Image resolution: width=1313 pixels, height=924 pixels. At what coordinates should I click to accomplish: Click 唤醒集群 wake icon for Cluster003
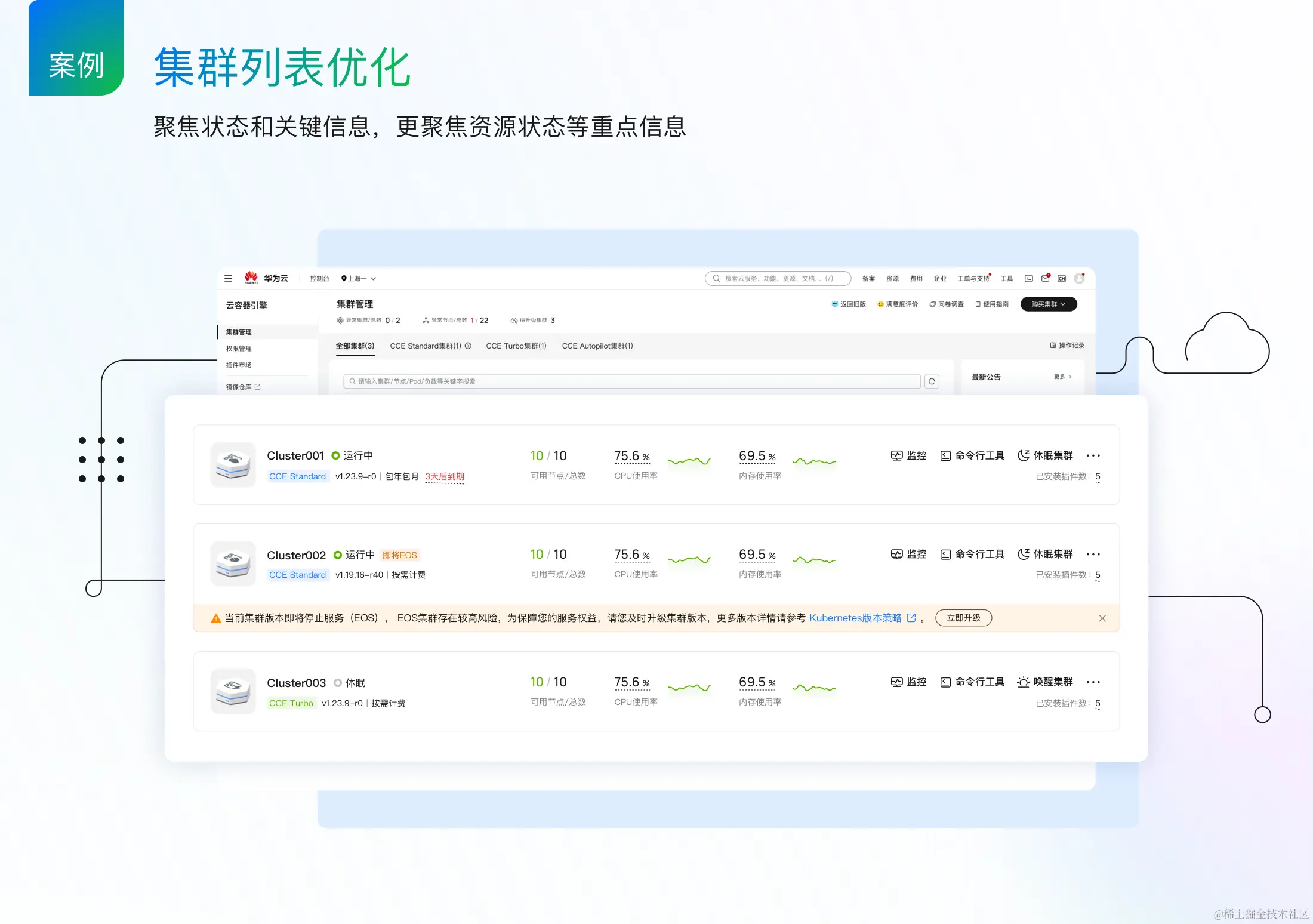point(1024,682)
